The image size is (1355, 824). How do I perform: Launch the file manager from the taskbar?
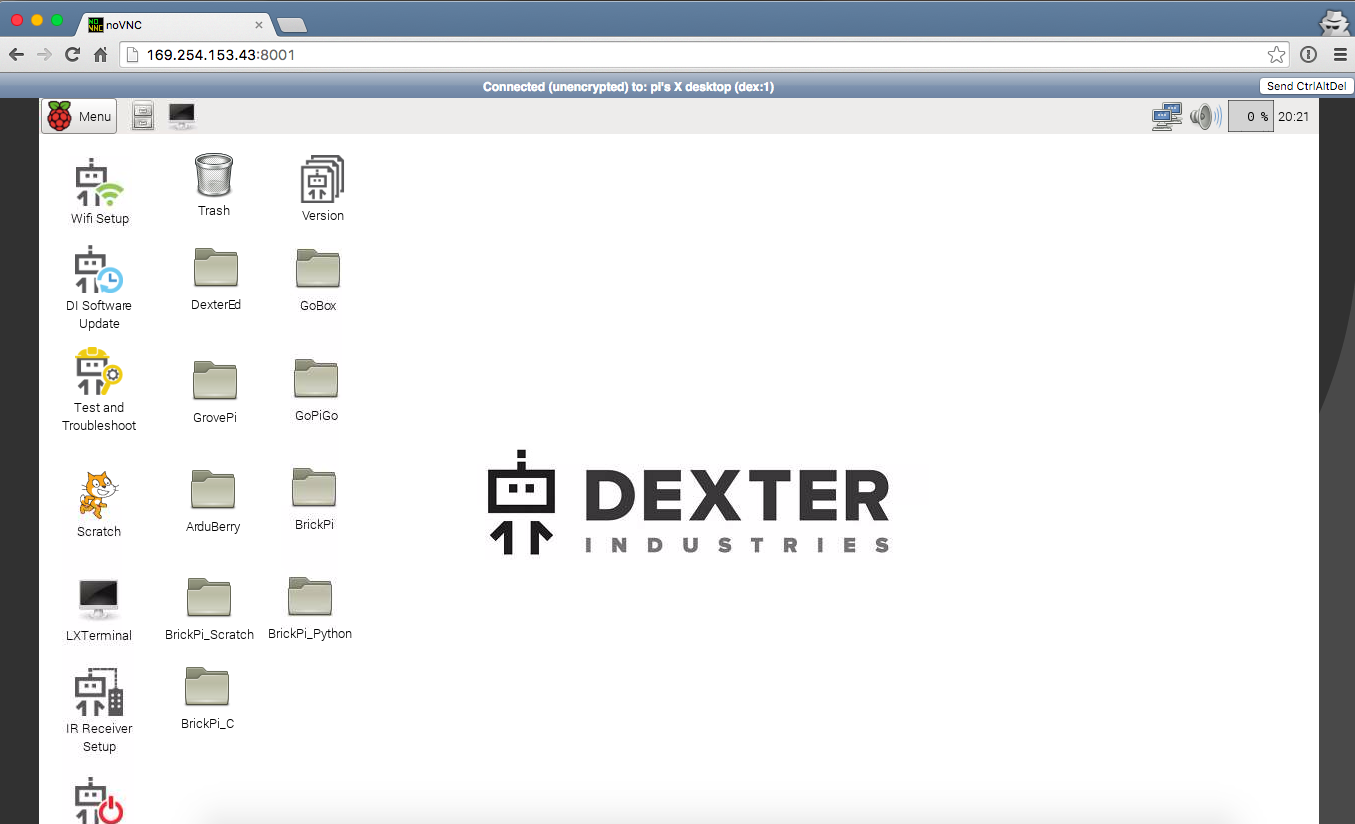(143, 116)
